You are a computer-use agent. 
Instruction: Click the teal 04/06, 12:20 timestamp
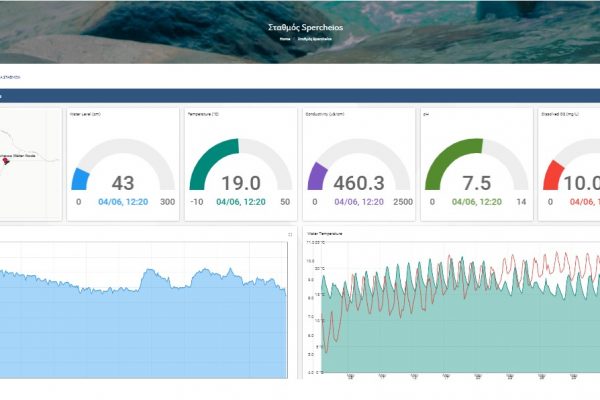pyautogui.click(x=241, y=202)
